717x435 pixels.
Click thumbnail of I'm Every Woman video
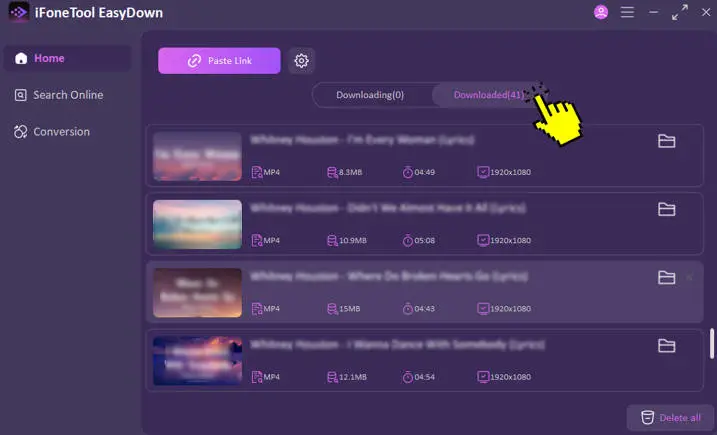click(x=197, y=156)
